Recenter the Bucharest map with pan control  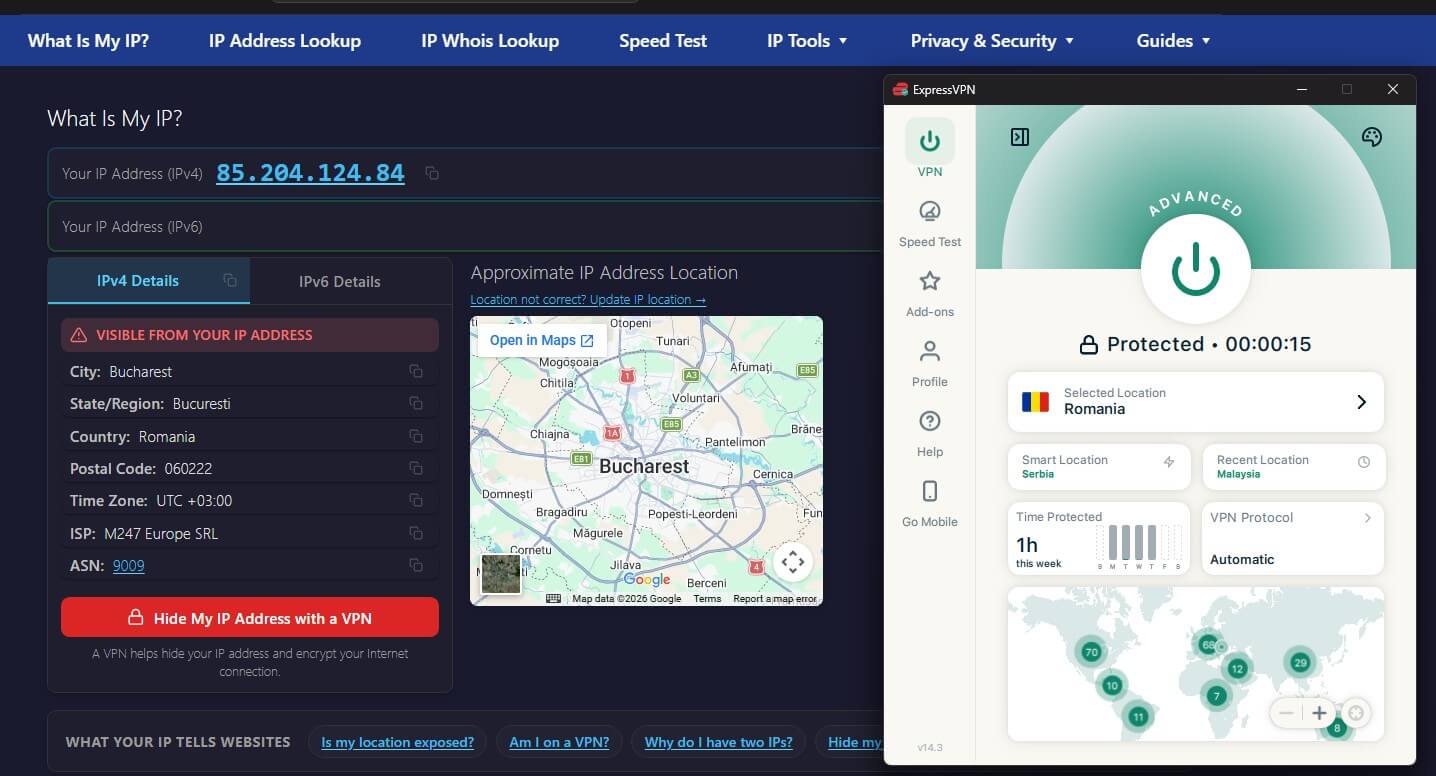[793, 562]
